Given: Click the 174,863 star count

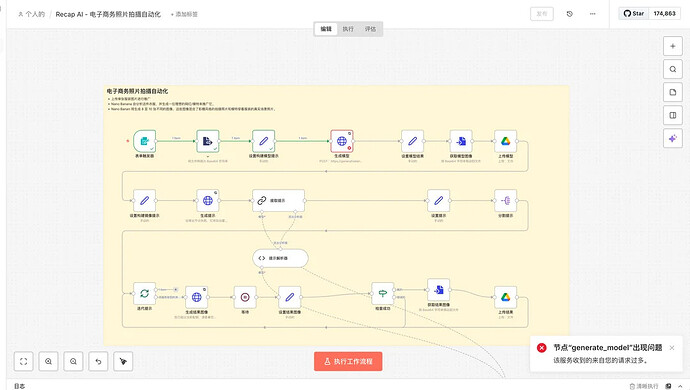Looking at the screenshot, I should [x=664, y=14].
